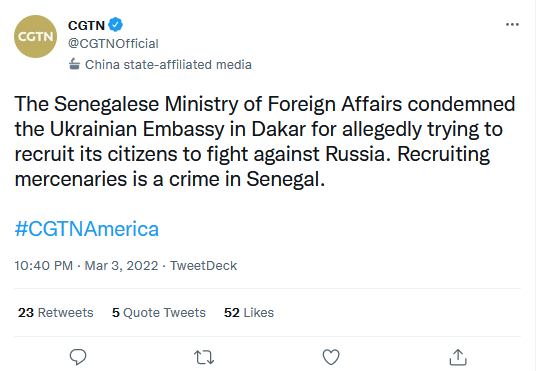Click the blue verified badge
538x371 pixels.
[x=115, y=25]
